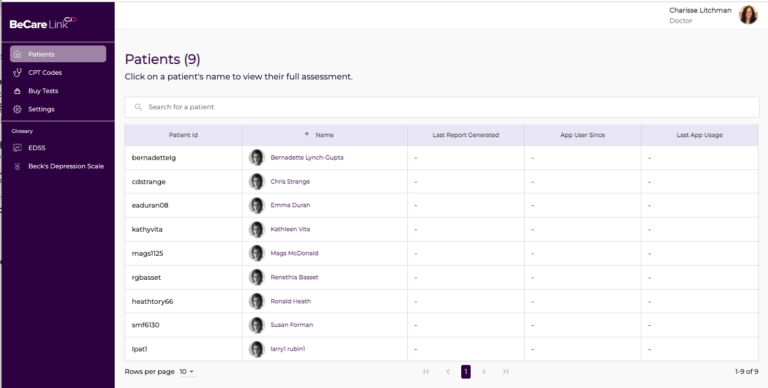Open Charisse Litchman profile avatar
The image size is (768, 388).
click(x=748, y=15)
